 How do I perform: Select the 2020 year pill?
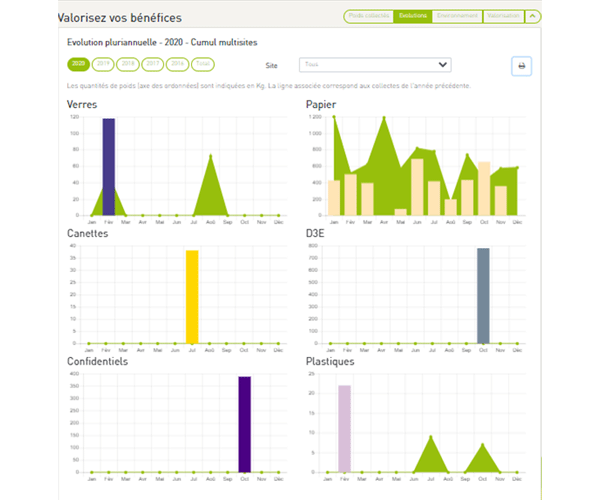click(78, 64)
